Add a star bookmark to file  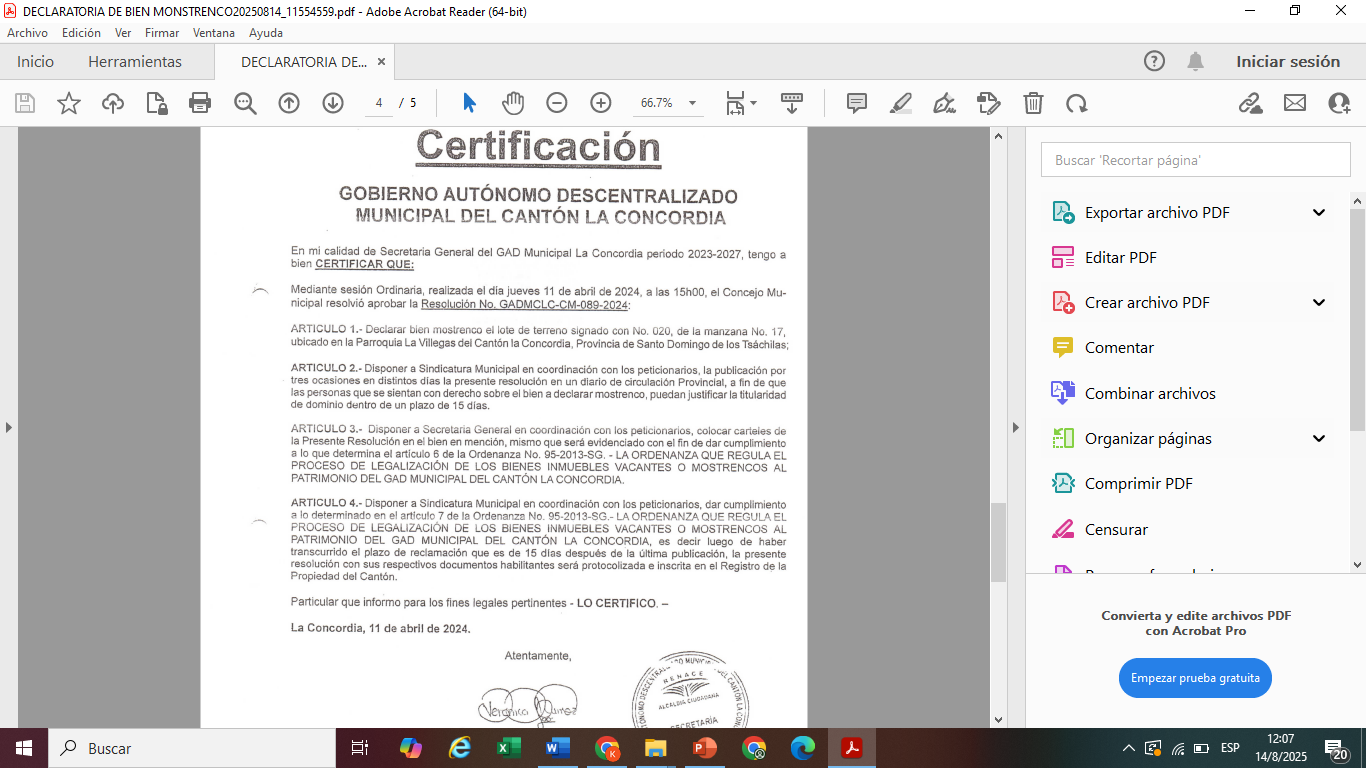click(69, 103)
